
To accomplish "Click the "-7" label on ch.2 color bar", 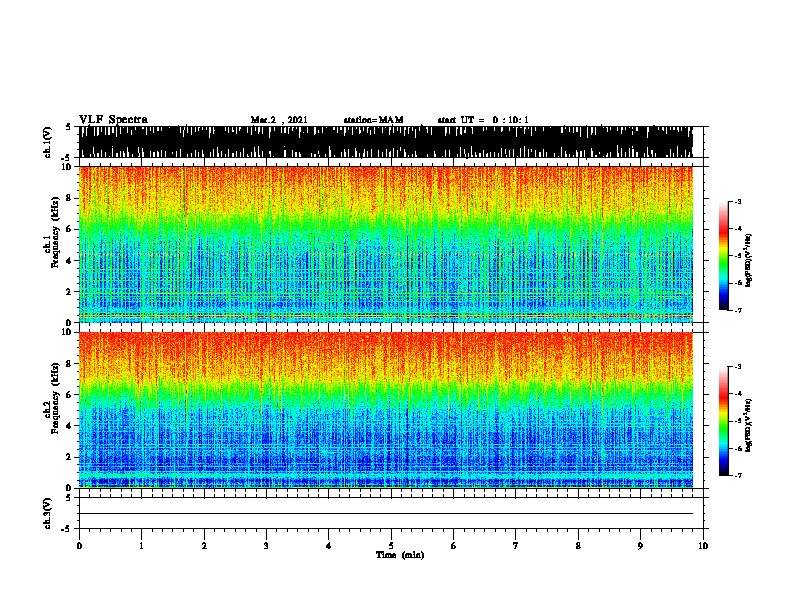I will pyautogui.click(x=738, y=476).
